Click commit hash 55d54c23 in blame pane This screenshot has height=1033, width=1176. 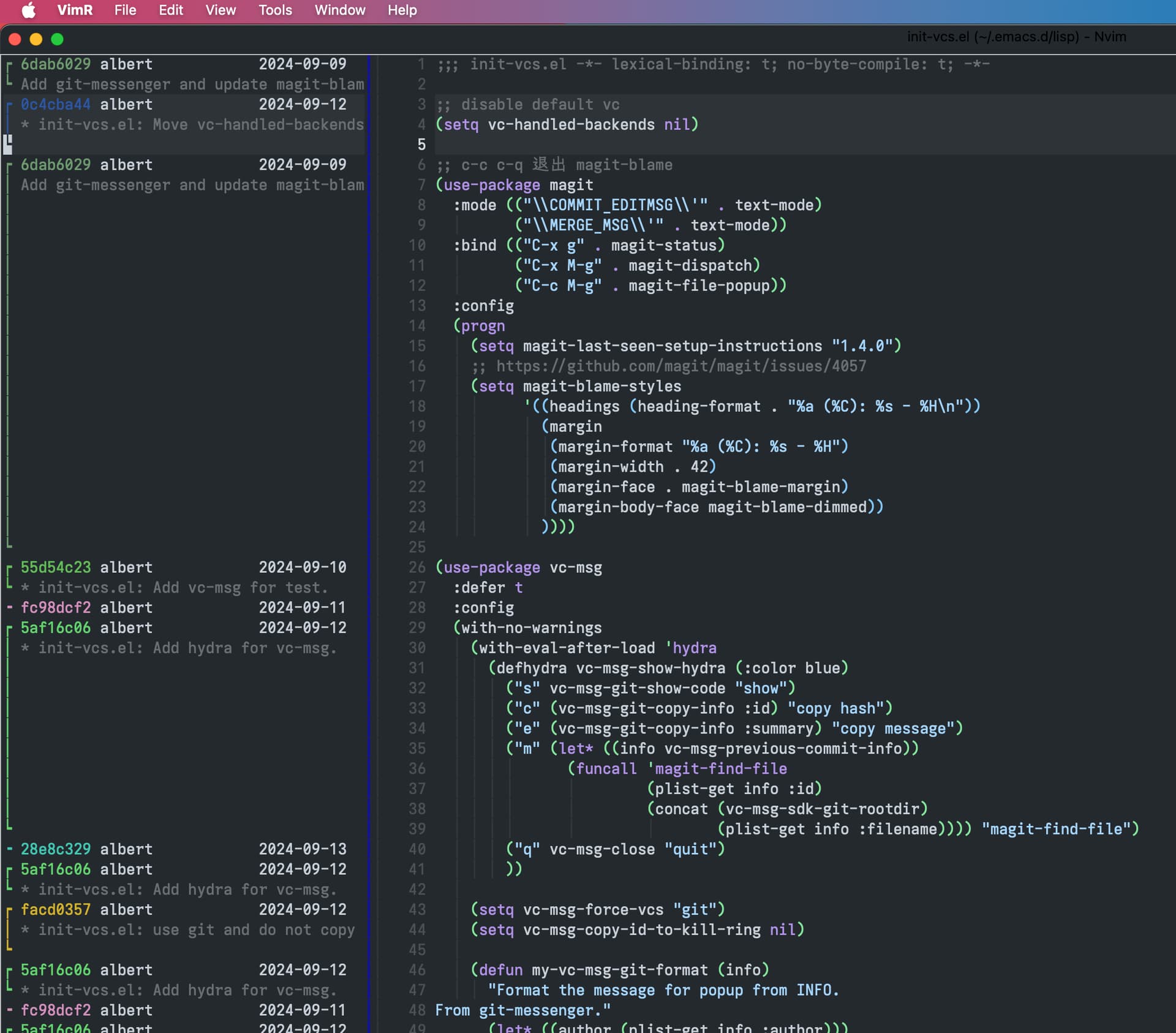click(x=56, y=567)
